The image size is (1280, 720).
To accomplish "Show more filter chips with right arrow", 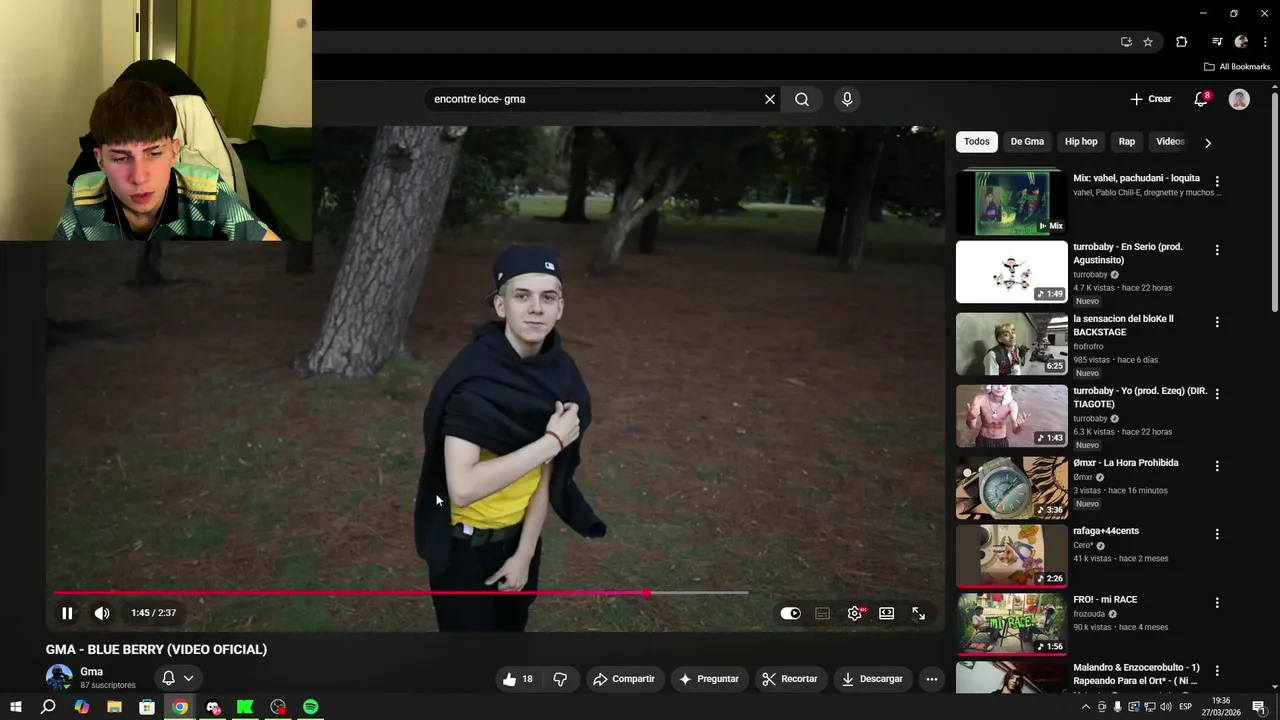I will coord(1208,143).
